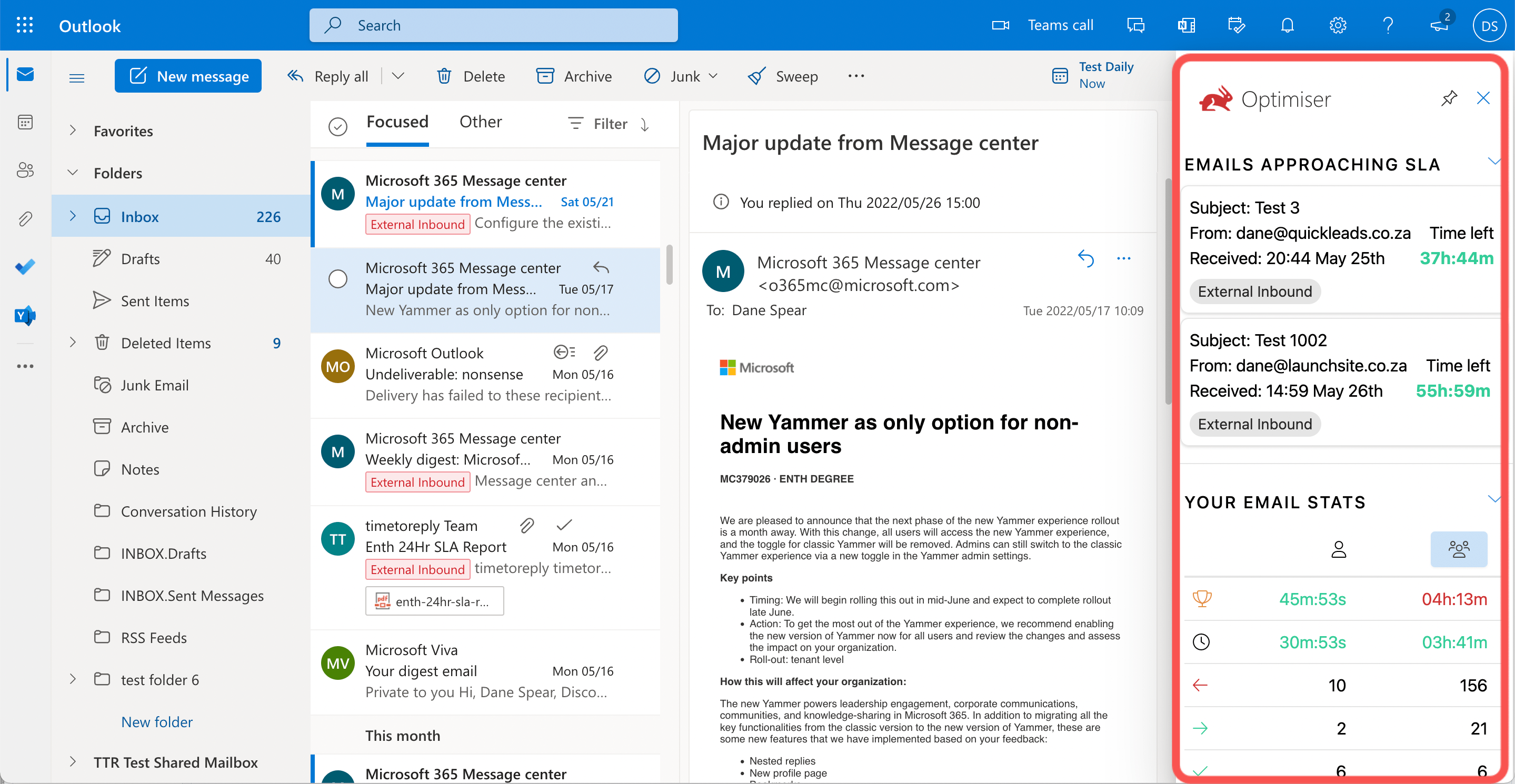Click the Teams call camera icon
Image resolution: width=1515 pixels, height=784 pixels.
point(1000,25)
